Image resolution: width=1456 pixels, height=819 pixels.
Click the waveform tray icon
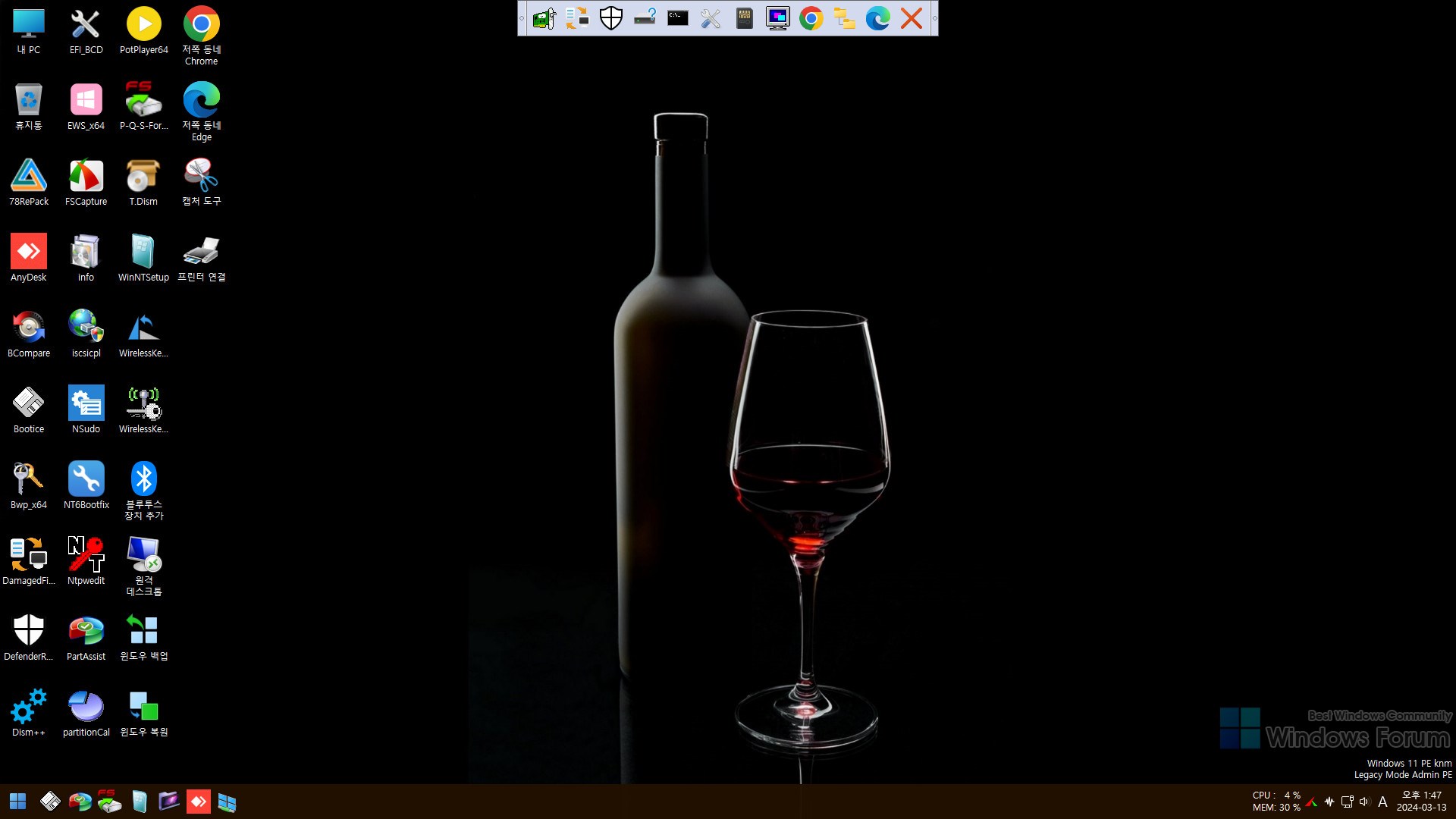click(1329, 802)
